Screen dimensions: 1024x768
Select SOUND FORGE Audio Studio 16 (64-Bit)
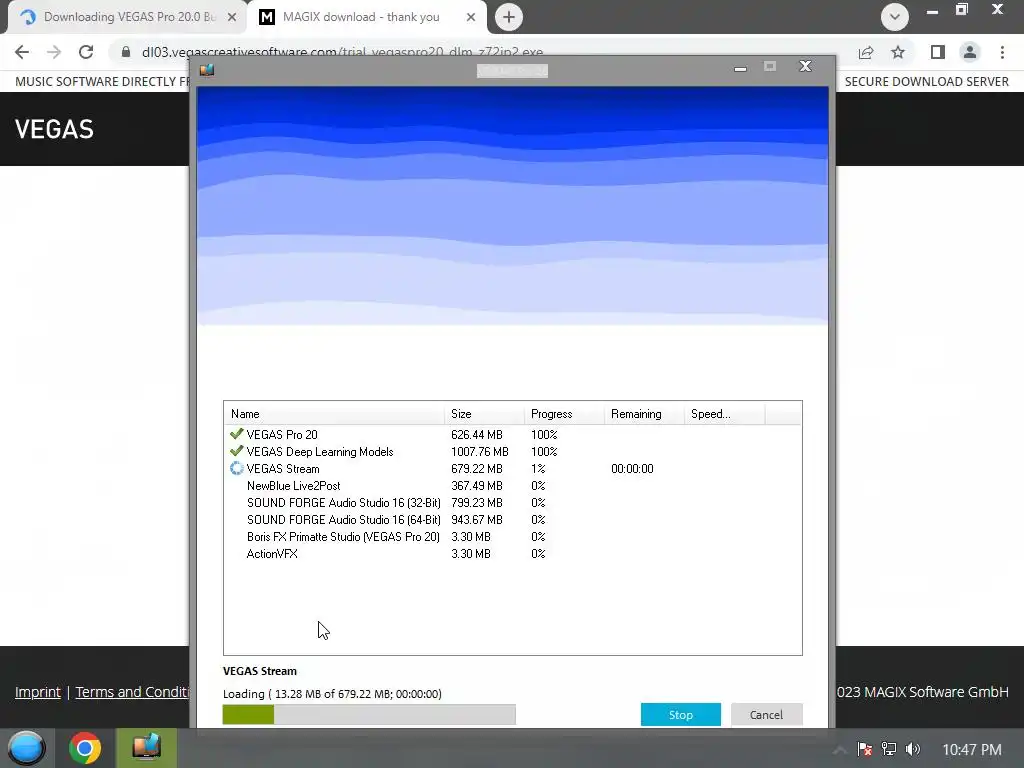point(513,519)
